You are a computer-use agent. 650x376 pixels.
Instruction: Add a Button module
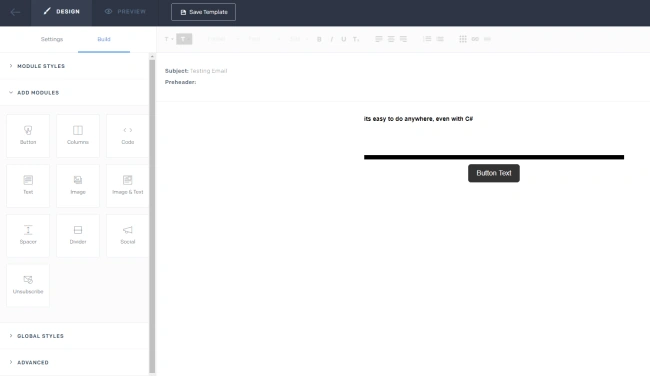point(28,136)
